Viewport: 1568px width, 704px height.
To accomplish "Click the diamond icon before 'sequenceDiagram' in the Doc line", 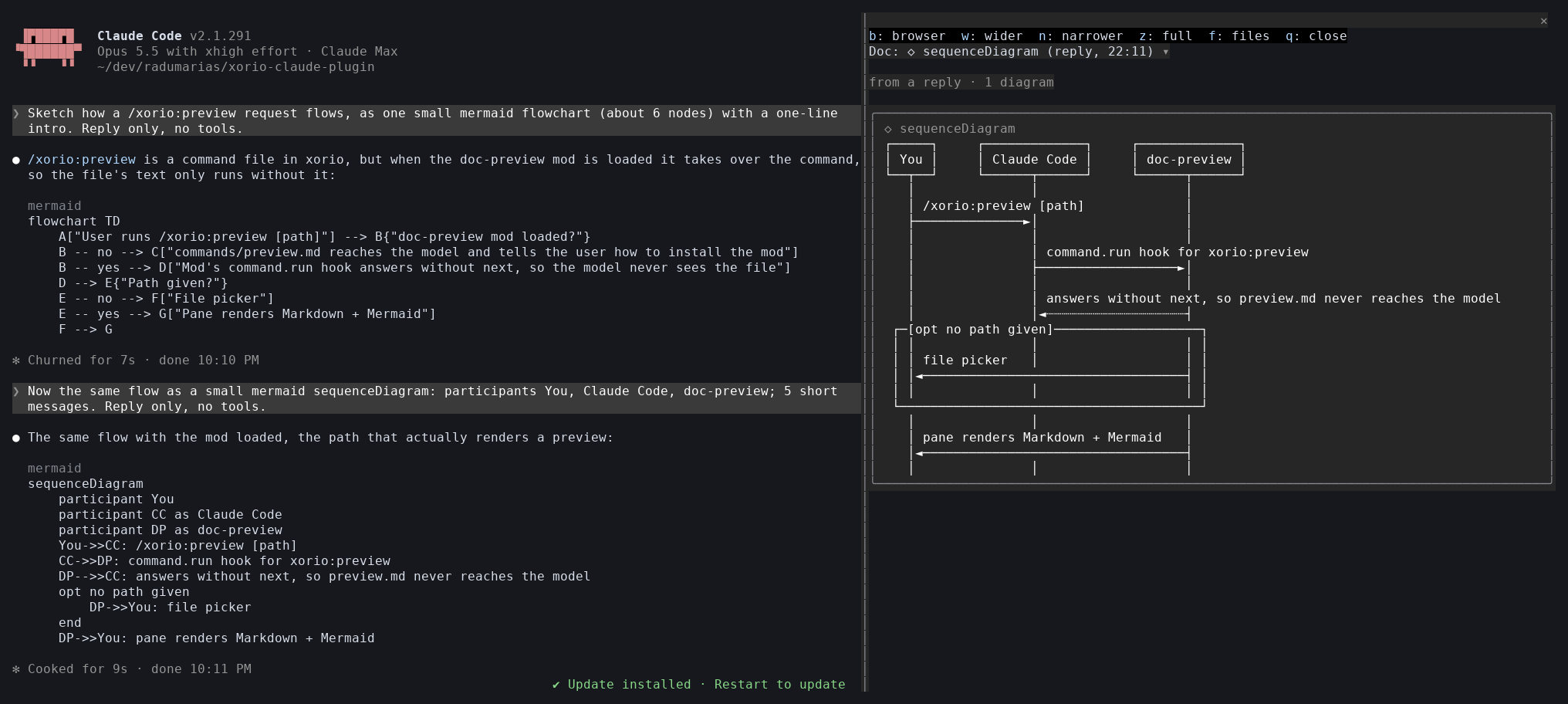I will (911, 52).
